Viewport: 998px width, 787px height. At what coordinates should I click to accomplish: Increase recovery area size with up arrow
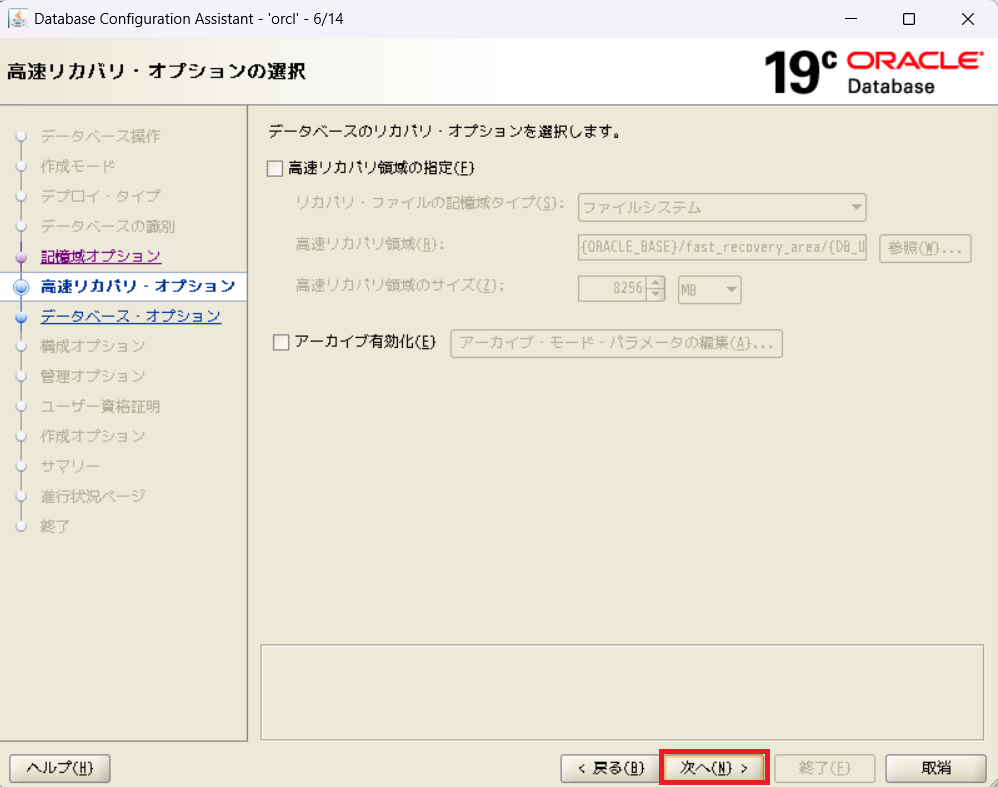(x=656, y=284)
